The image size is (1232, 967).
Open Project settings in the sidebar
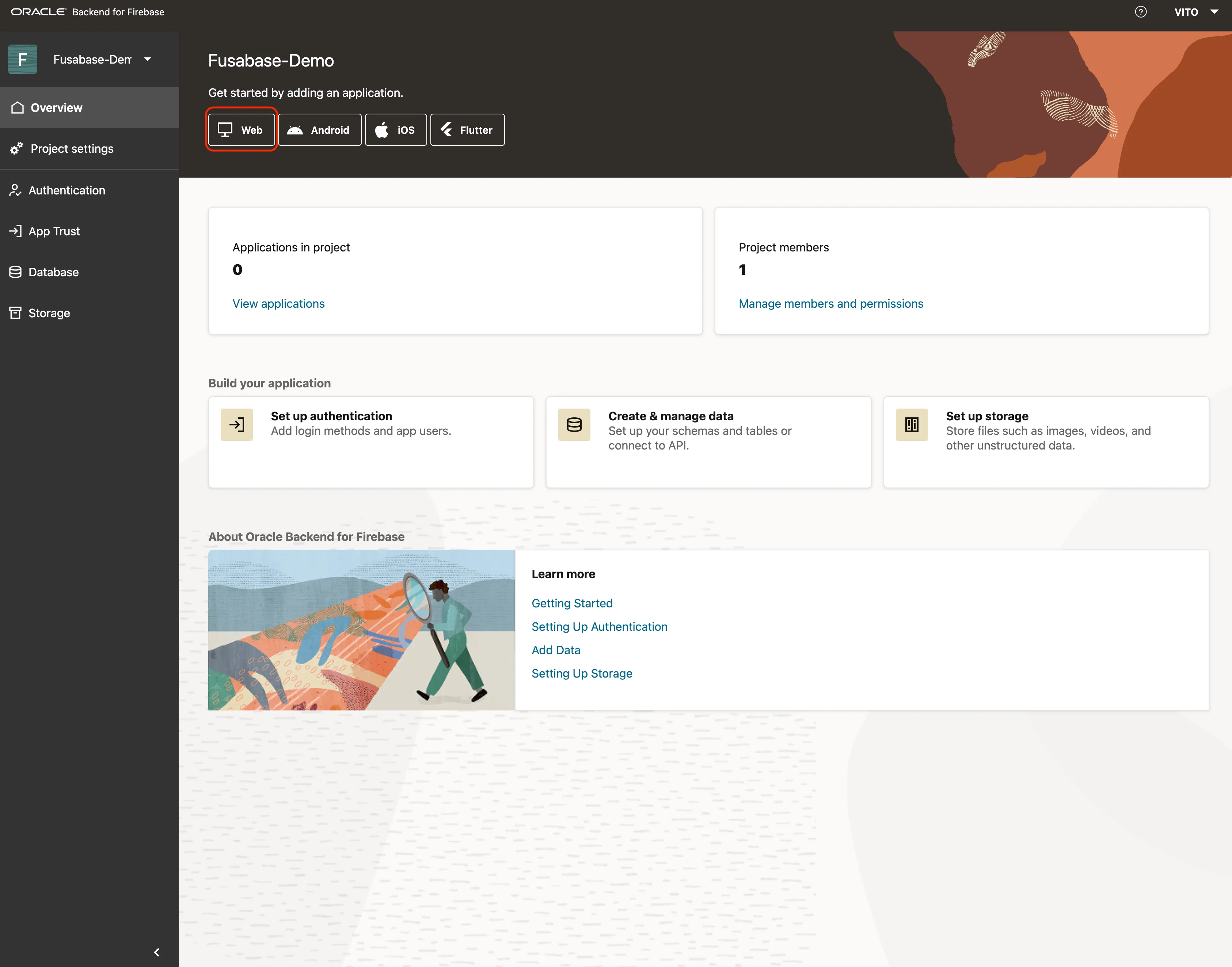[x=90, y=148]
